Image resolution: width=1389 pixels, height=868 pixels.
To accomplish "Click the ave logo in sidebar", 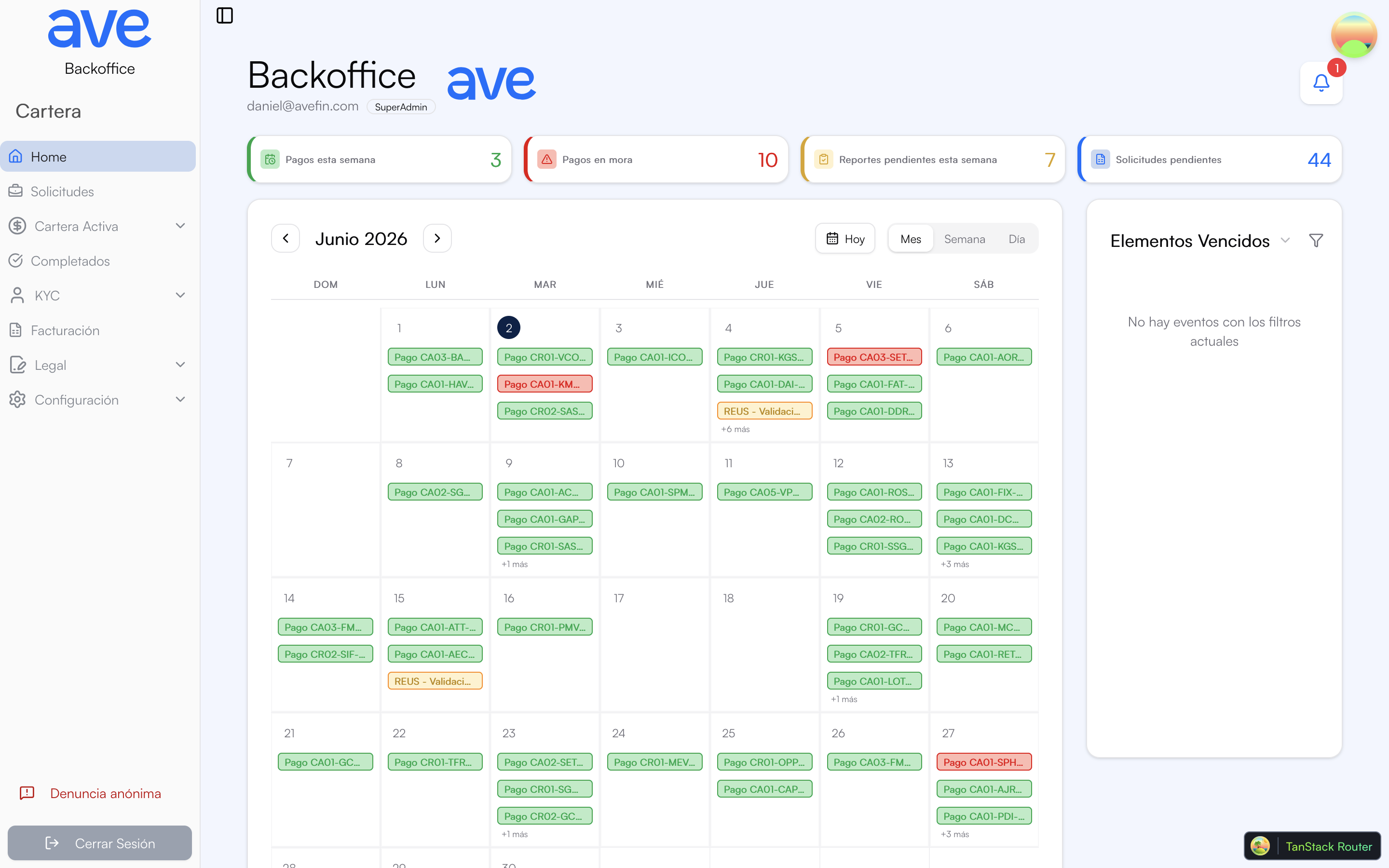I will pos(99,28).
